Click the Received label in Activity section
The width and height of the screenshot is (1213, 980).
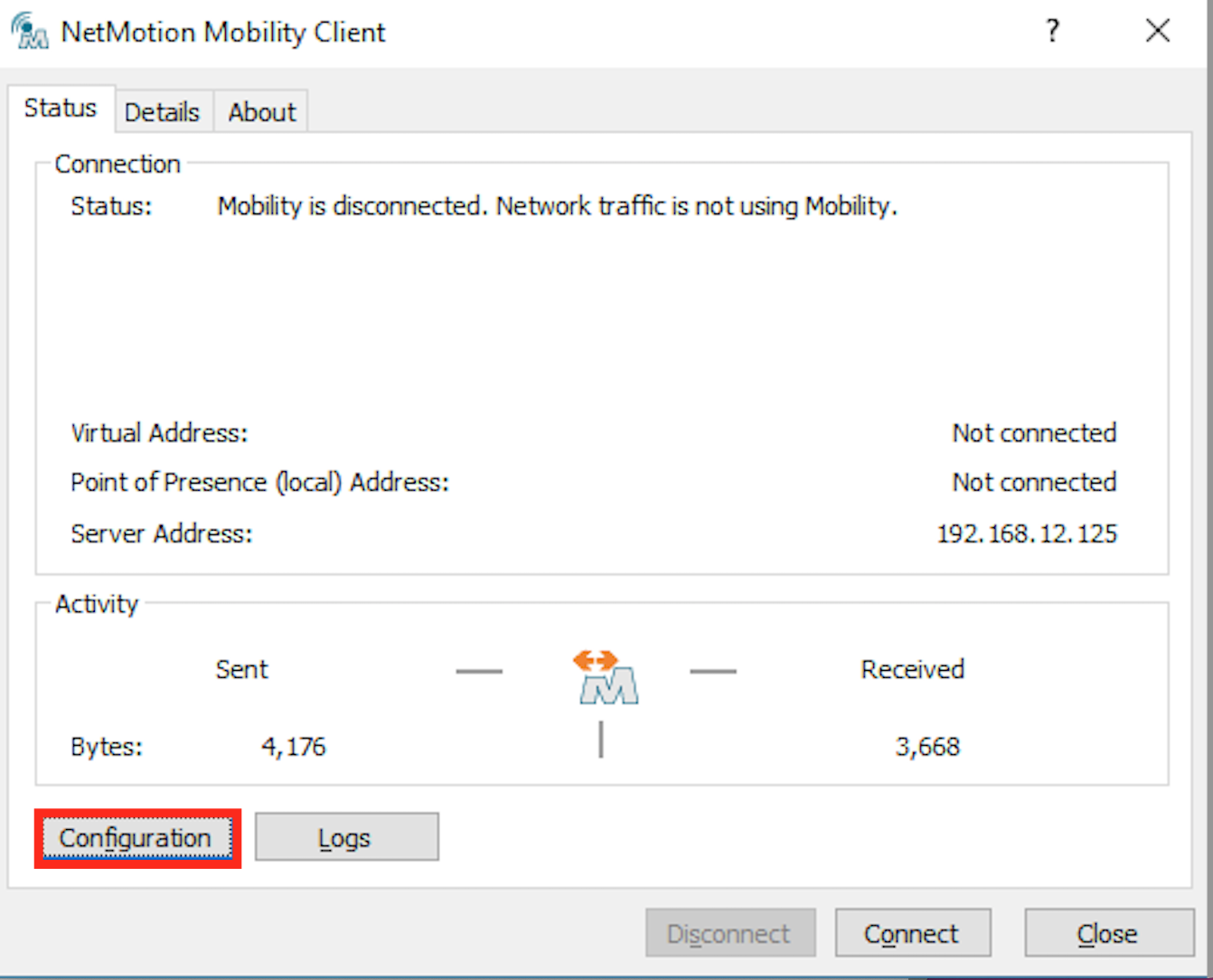pyautogui.click(x=912, y=669)
